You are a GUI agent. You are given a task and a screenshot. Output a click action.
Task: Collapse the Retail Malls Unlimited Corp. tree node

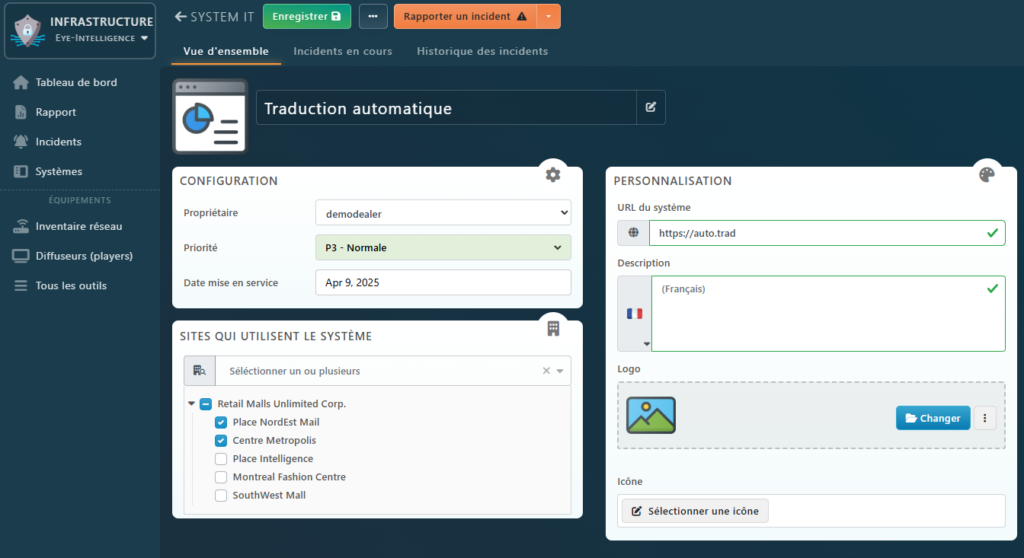[x=190, y=405]
